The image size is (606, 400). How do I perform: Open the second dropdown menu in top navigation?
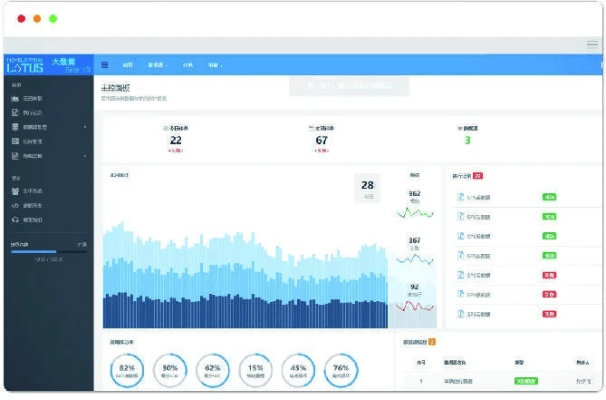[157, 66]
